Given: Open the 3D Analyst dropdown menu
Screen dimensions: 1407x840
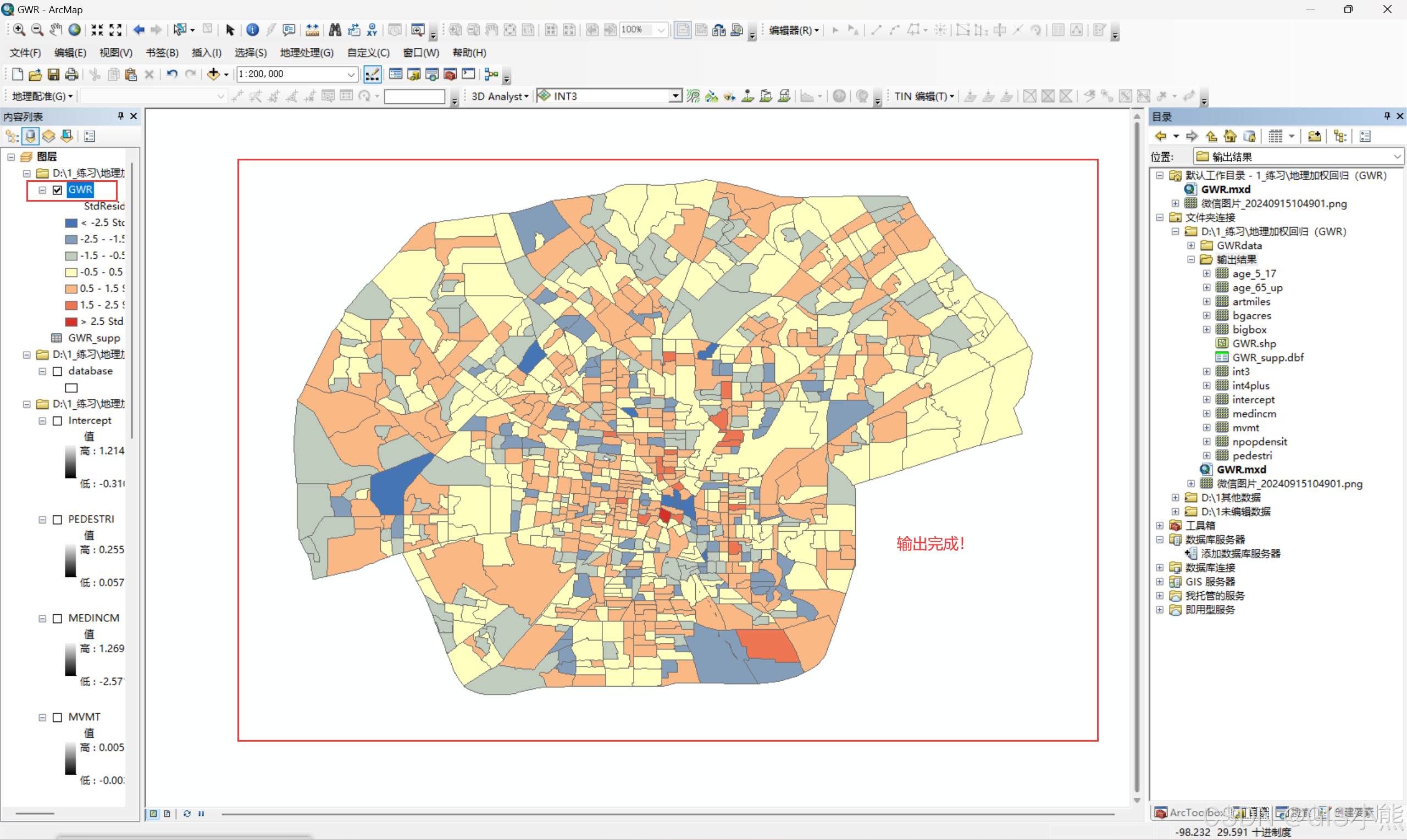Looking at the screenshot, I should [500, 96].
